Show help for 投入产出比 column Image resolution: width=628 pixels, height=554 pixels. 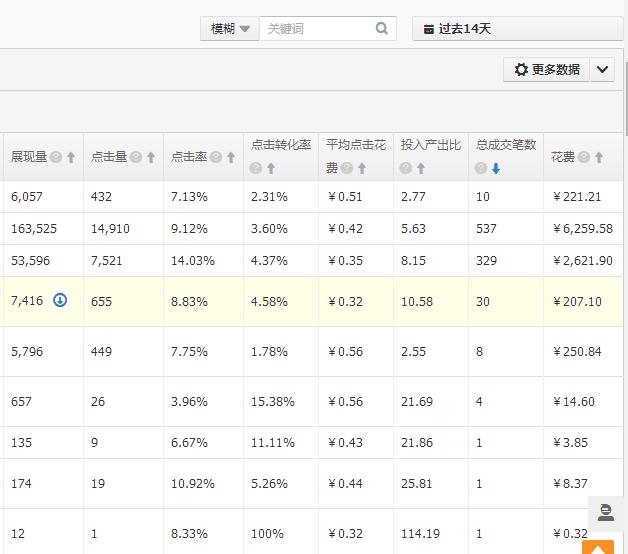[406, 168]
